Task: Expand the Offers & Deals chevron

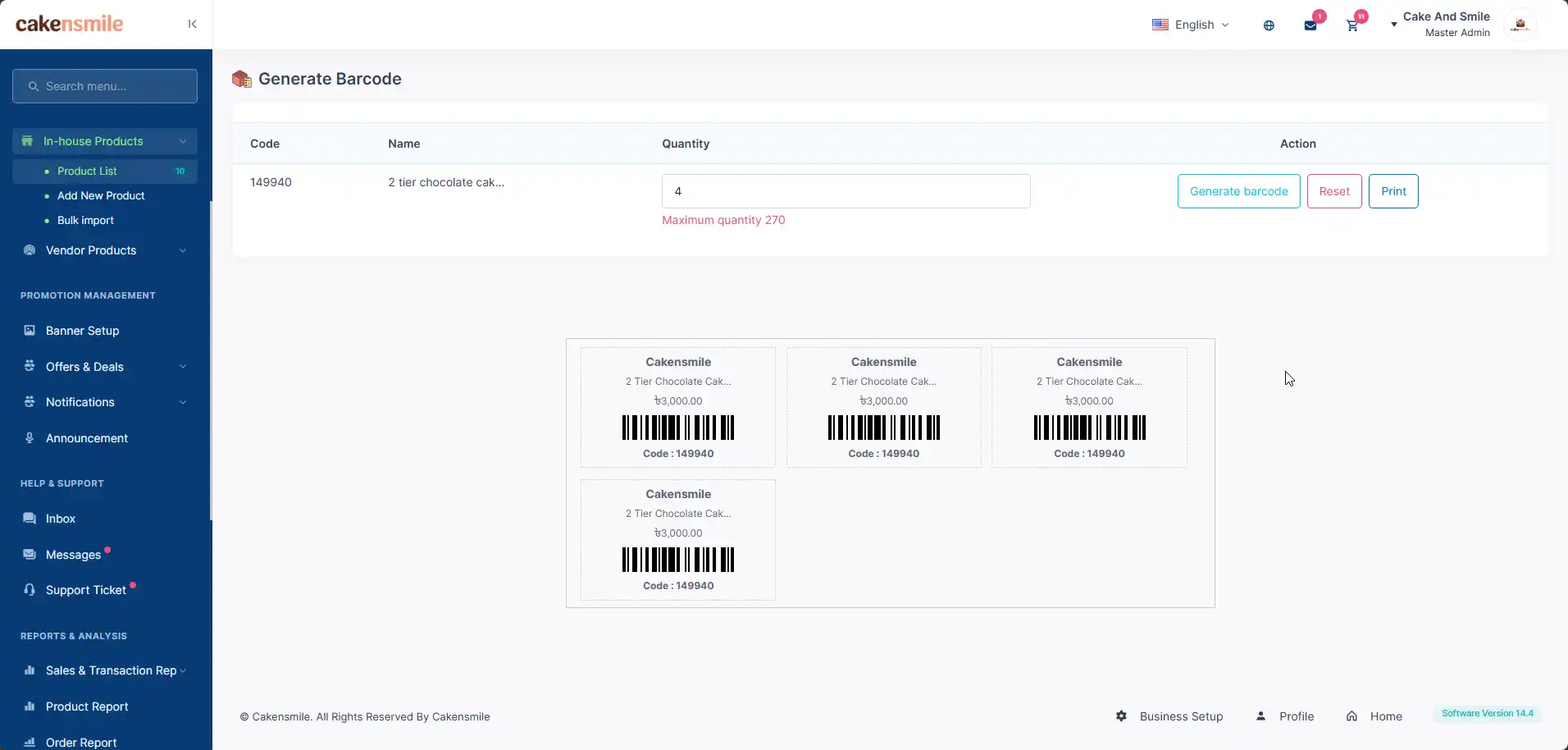Action: pos(183,367)
